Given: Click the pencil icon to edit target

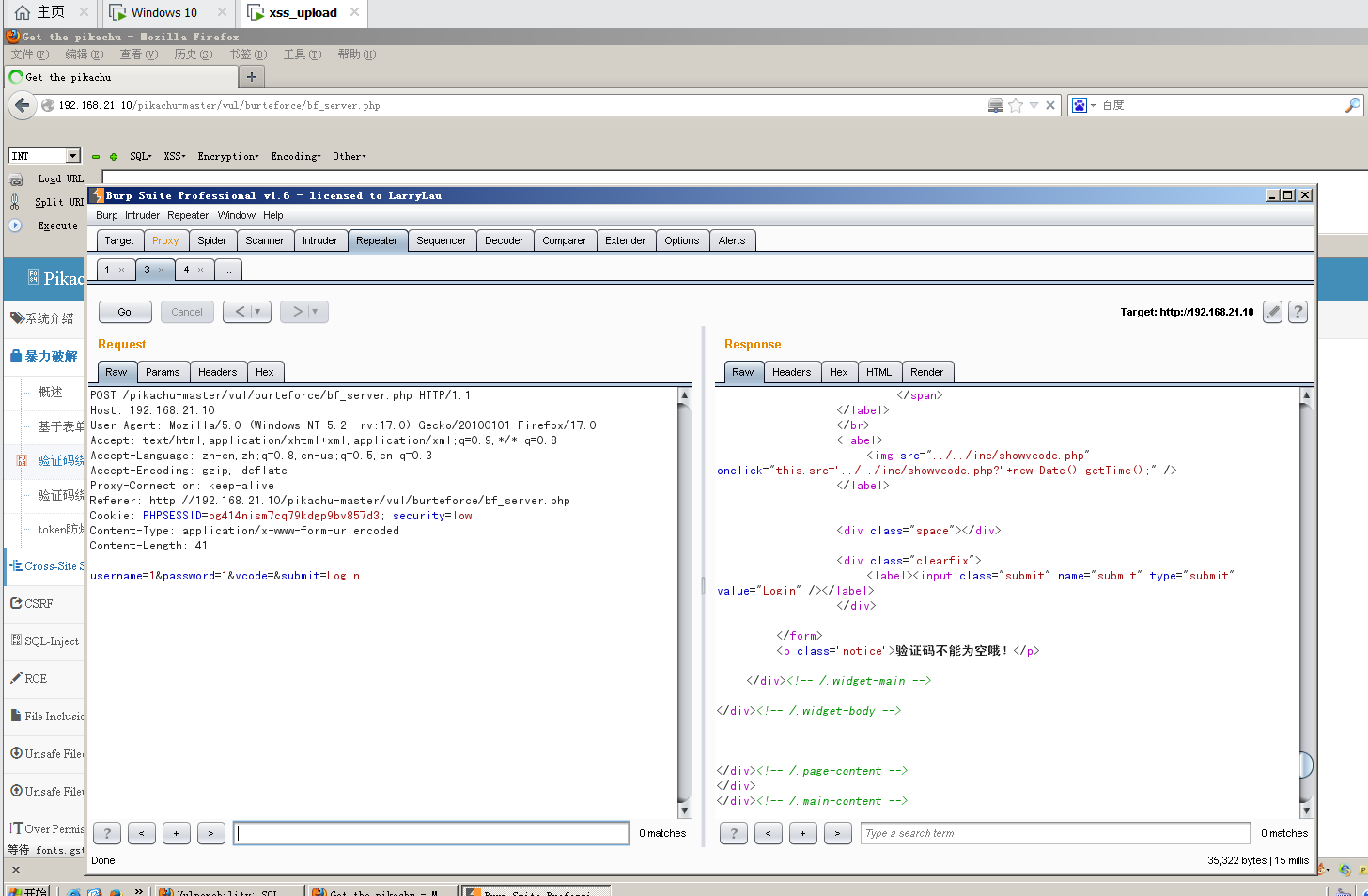Looking at the screenshot, I should pyautogui.click(x=1272, y=312).
